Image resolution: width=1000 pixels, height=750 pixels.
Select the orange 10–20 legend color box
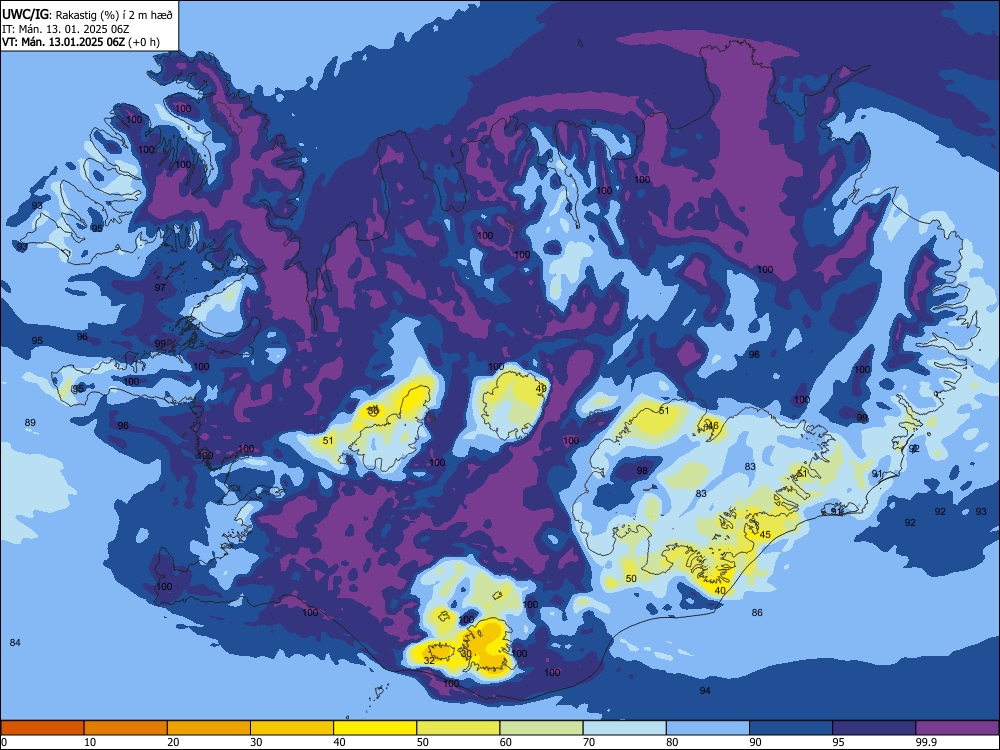126,728
